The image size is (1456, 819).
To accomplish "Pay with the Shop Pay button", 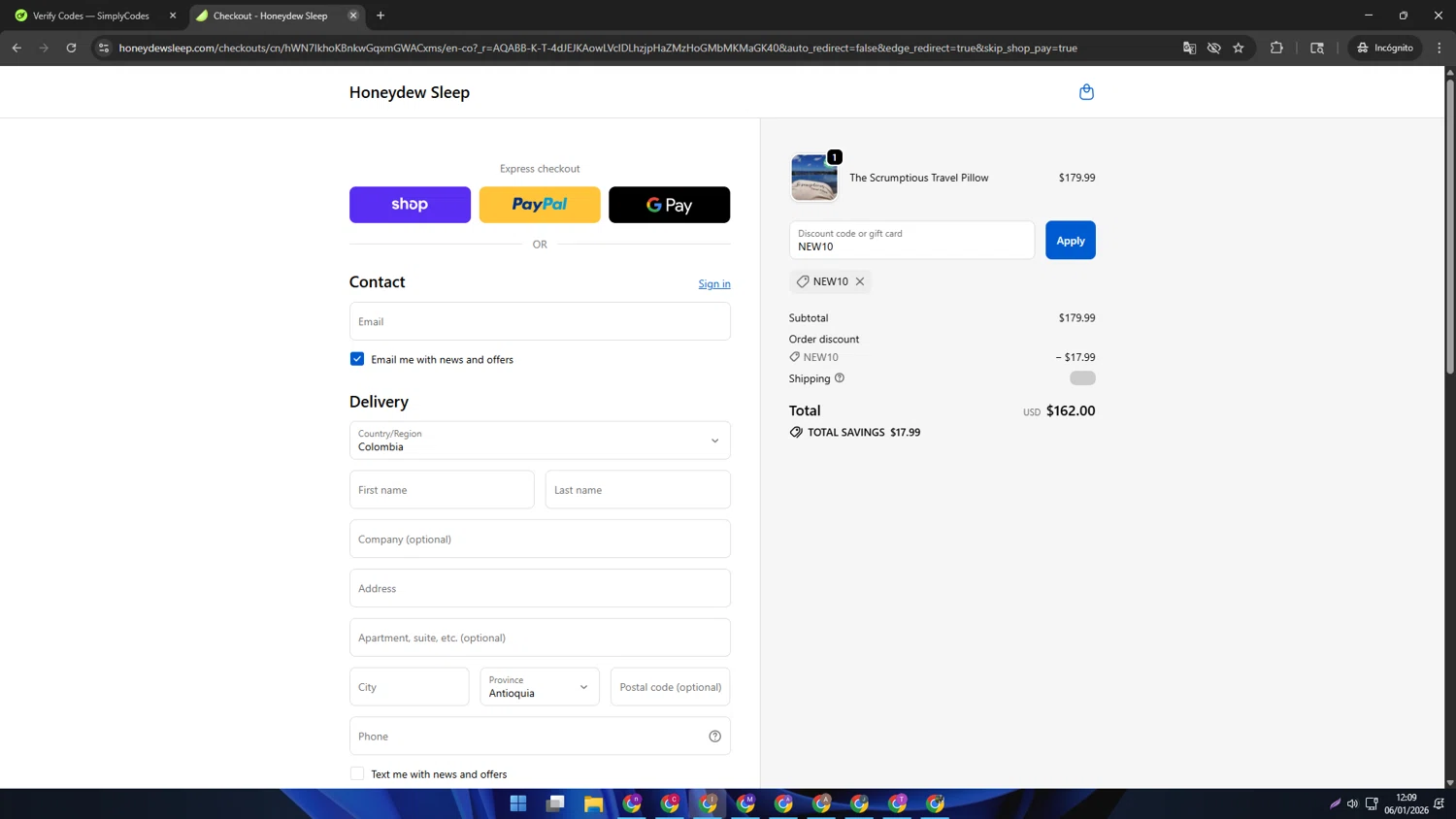I will (410, 205).
